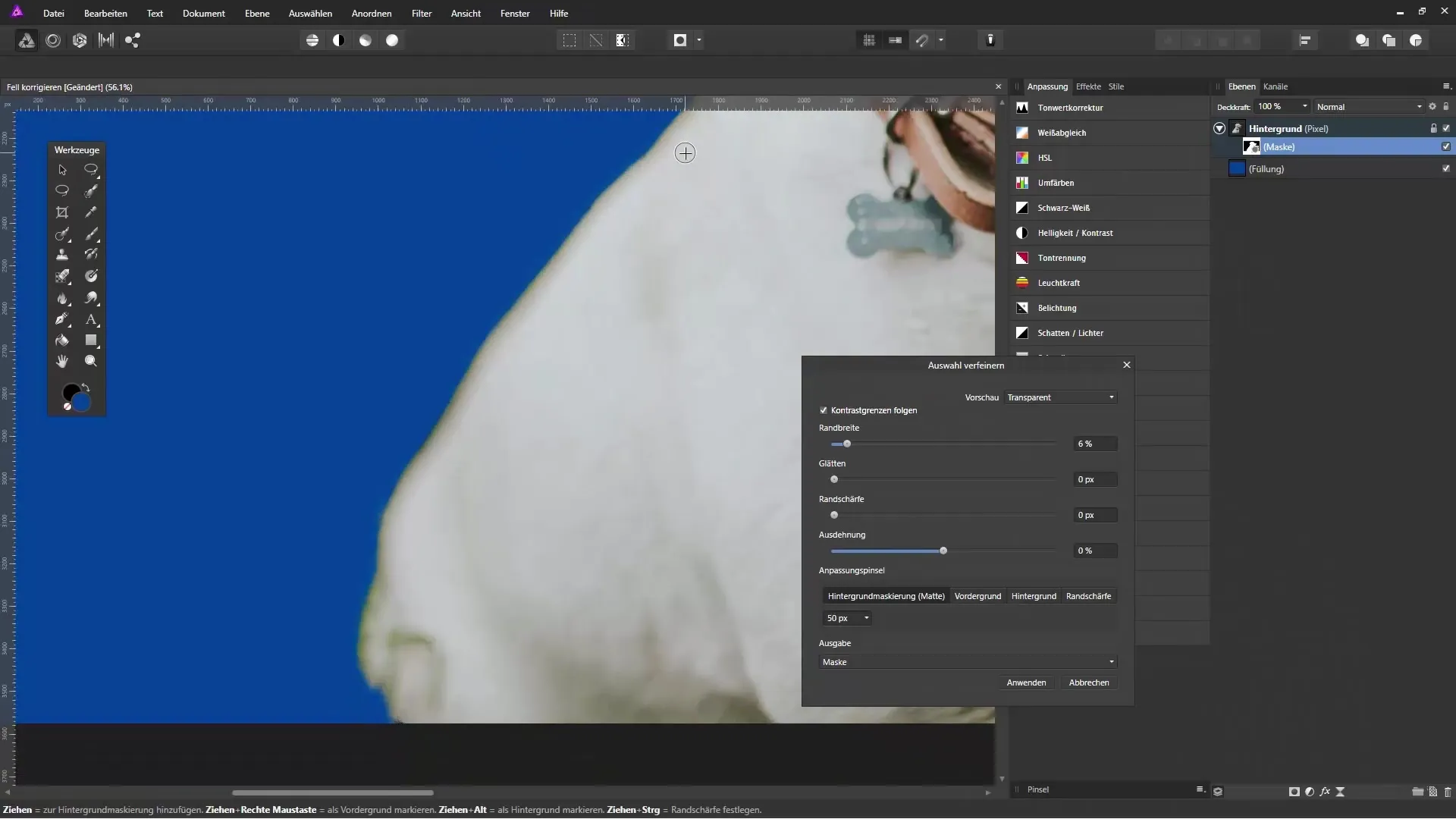Viewport: 1456px width, 819px height.
Task: Switch to Liquify Persona
Action: [x=53, y=40]
